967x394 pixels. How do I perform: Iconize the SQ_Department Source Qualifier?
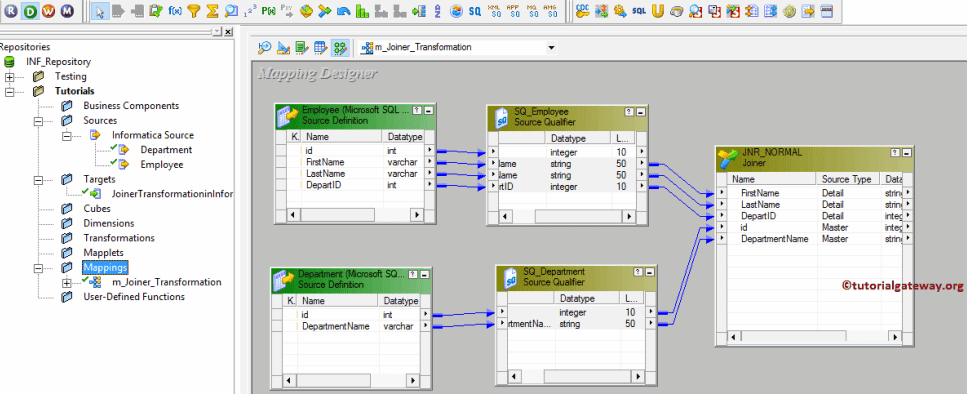click(x=649, y=272)
